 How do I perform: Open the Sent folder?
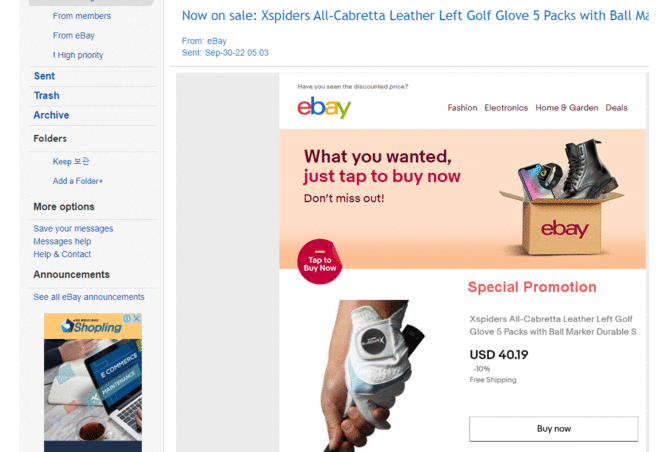(x=44, y=76)
